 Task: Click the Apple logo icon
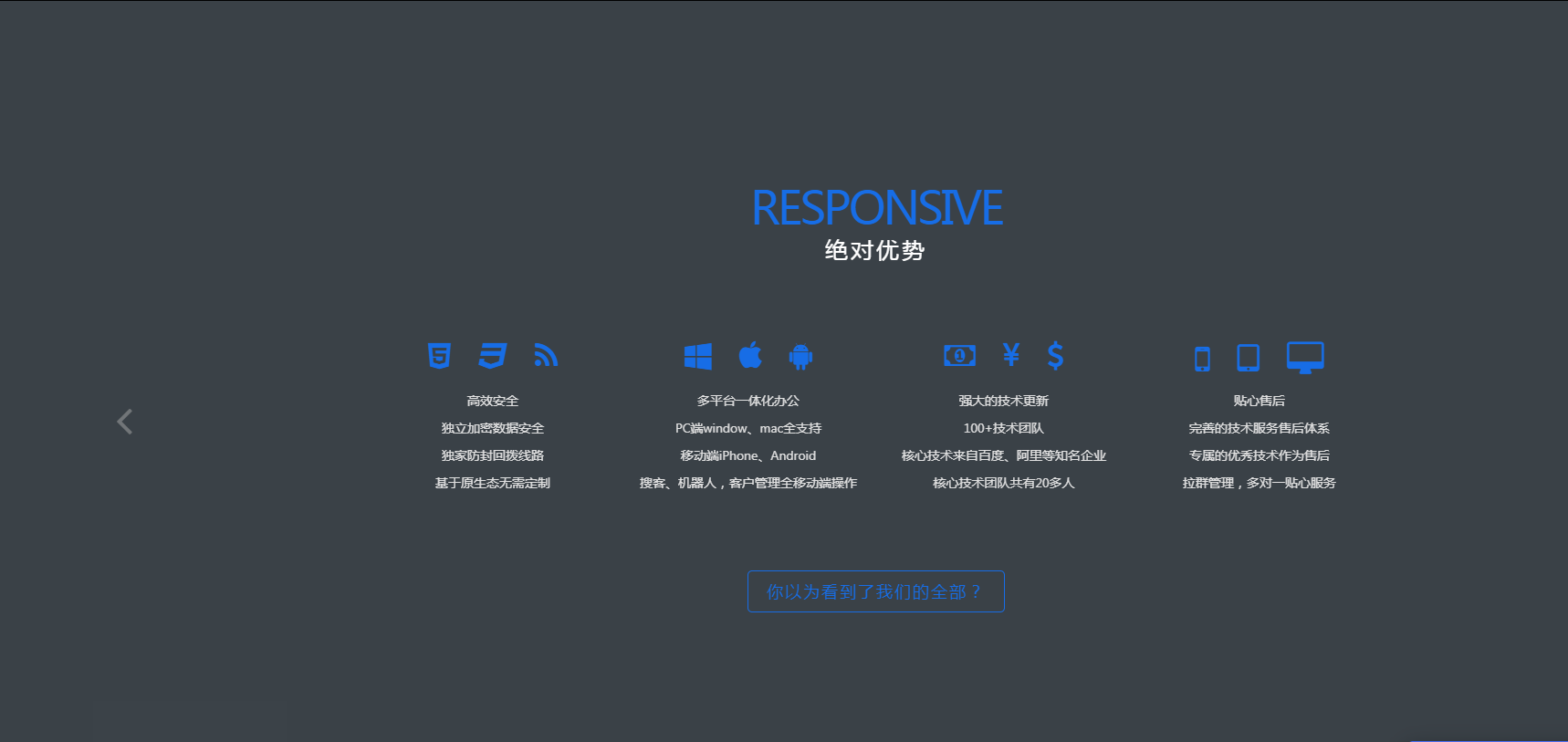point(750,355)
